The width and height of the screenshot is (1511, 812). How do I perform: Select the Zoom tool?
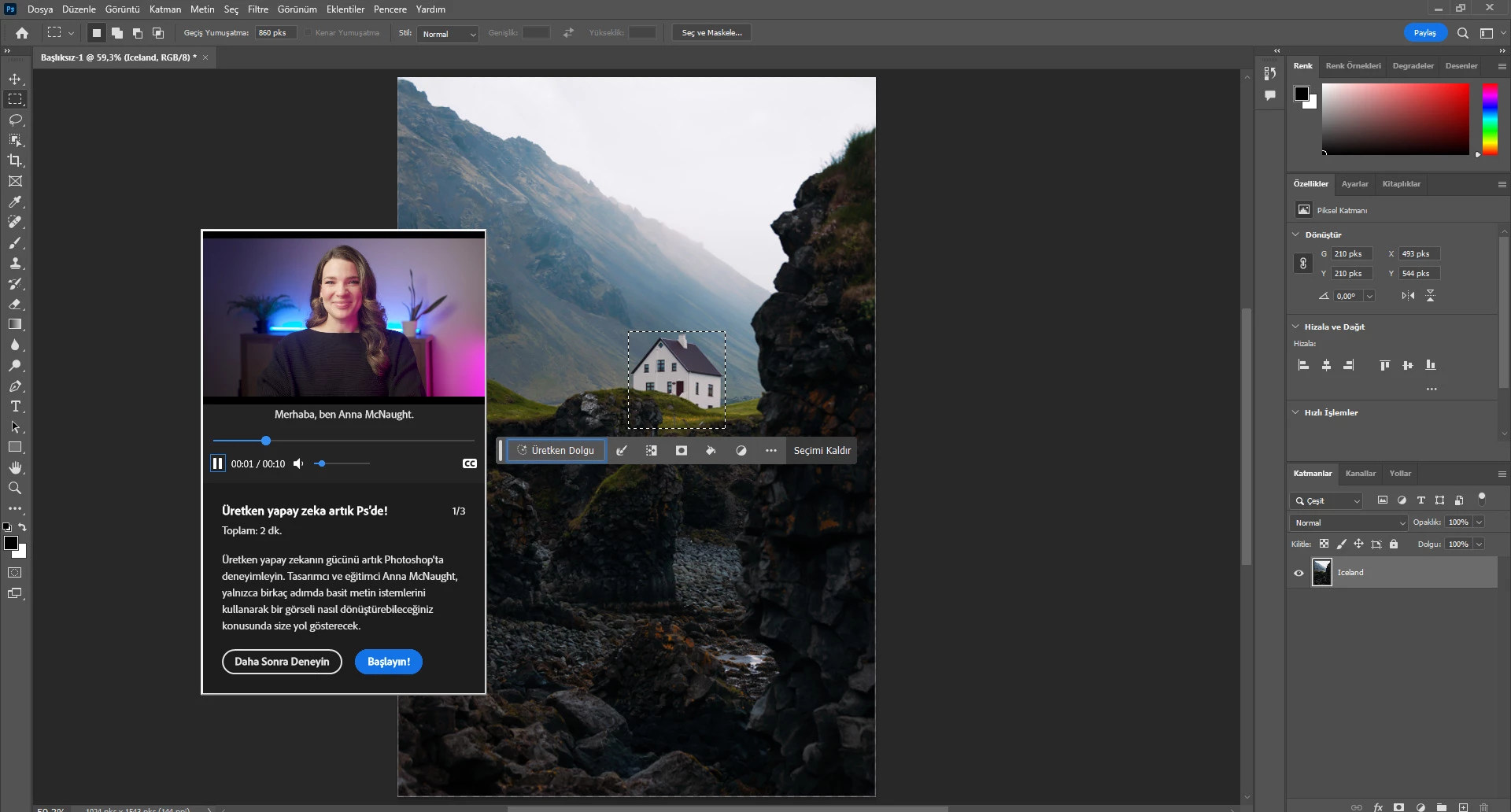click(x=15, y=488)
